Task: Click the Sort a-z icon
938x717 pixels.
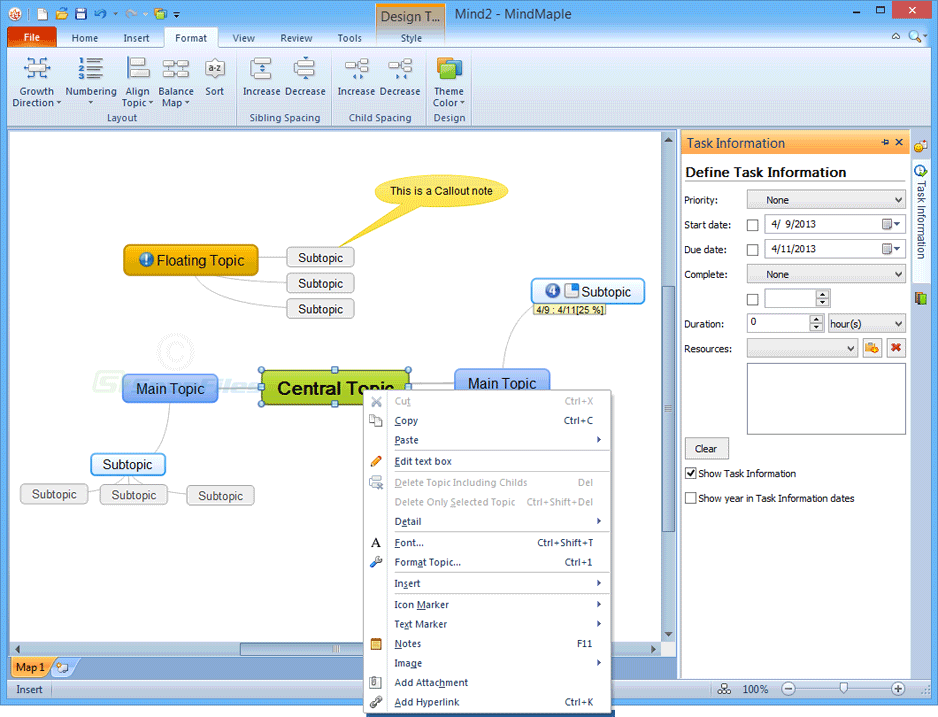Action: [214, 69]
